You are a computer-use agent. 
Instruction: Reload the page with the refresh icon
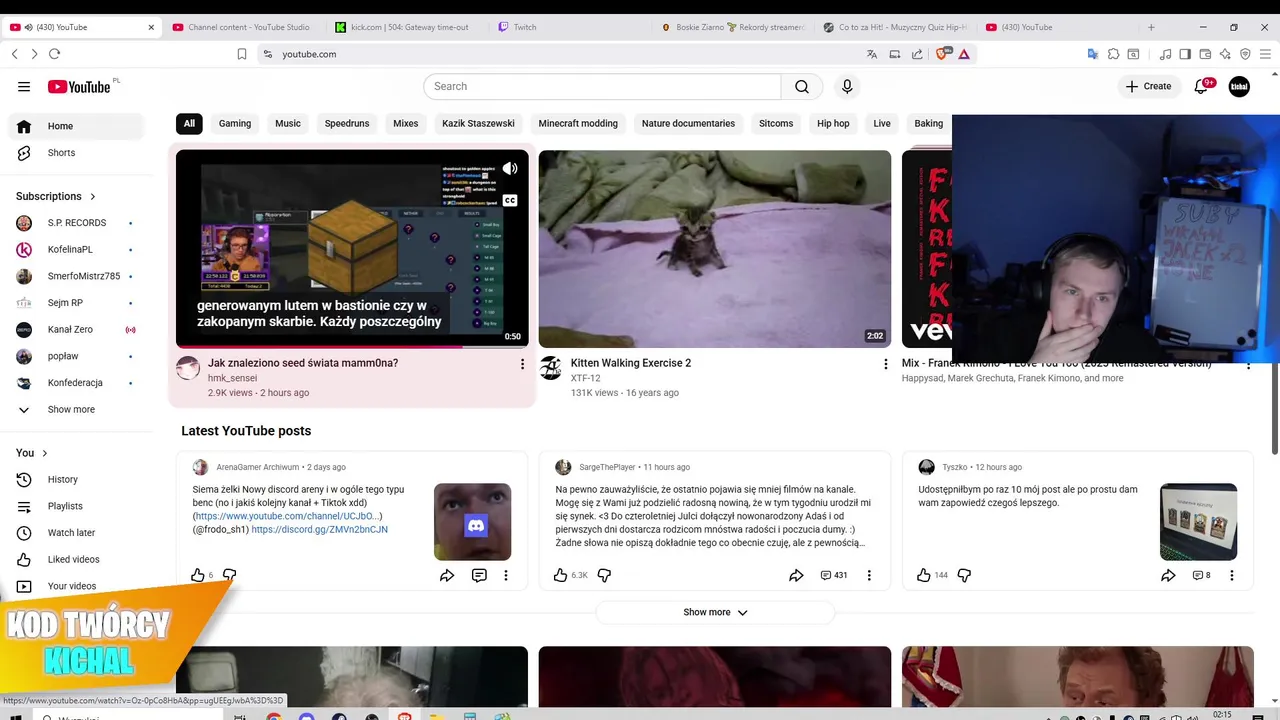pyautogui.click(x=54, y=54)
